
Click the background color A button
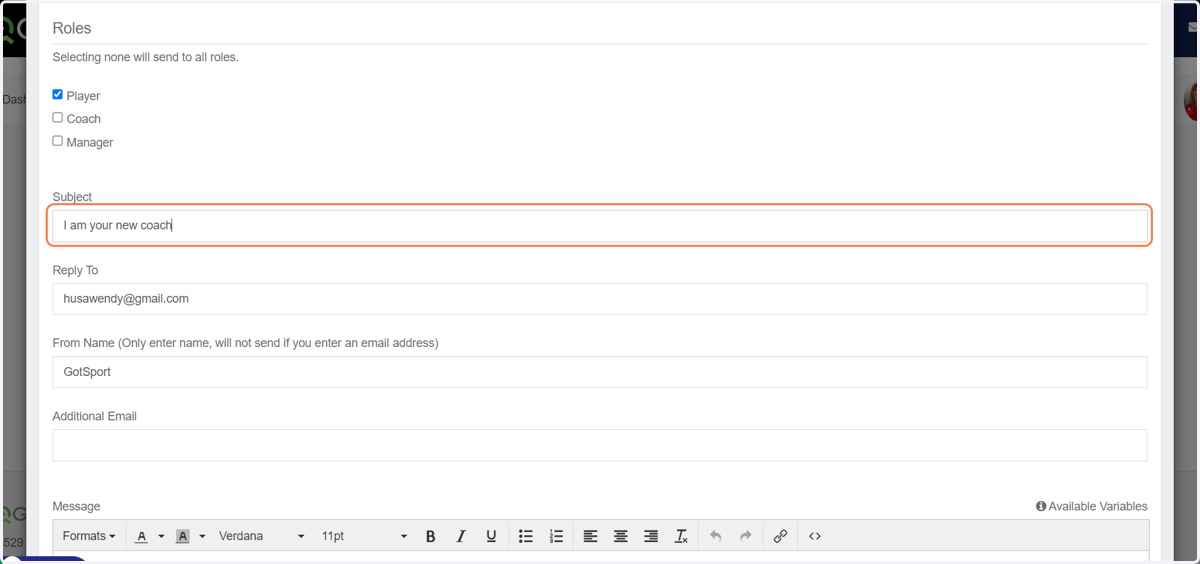pos(183,536)
